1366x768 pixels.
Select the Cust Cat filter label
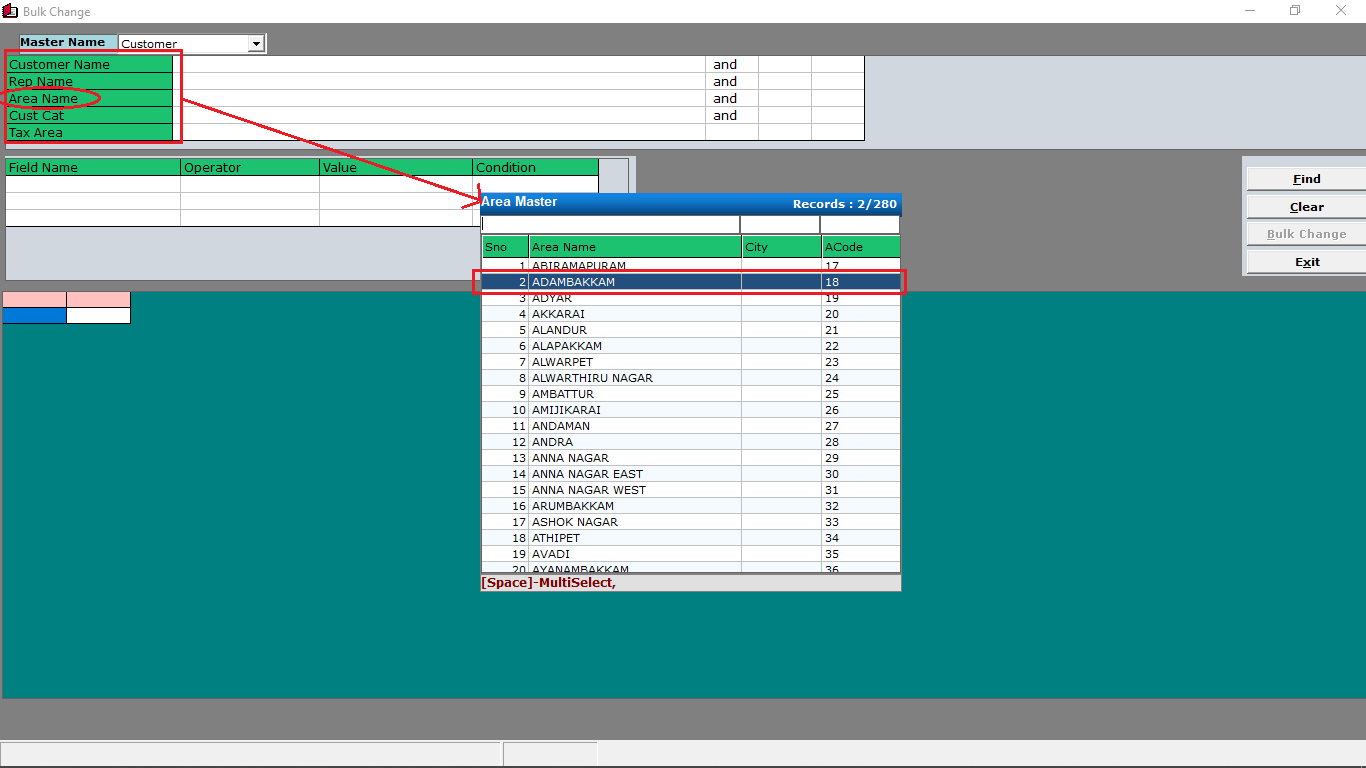point(89,116)
